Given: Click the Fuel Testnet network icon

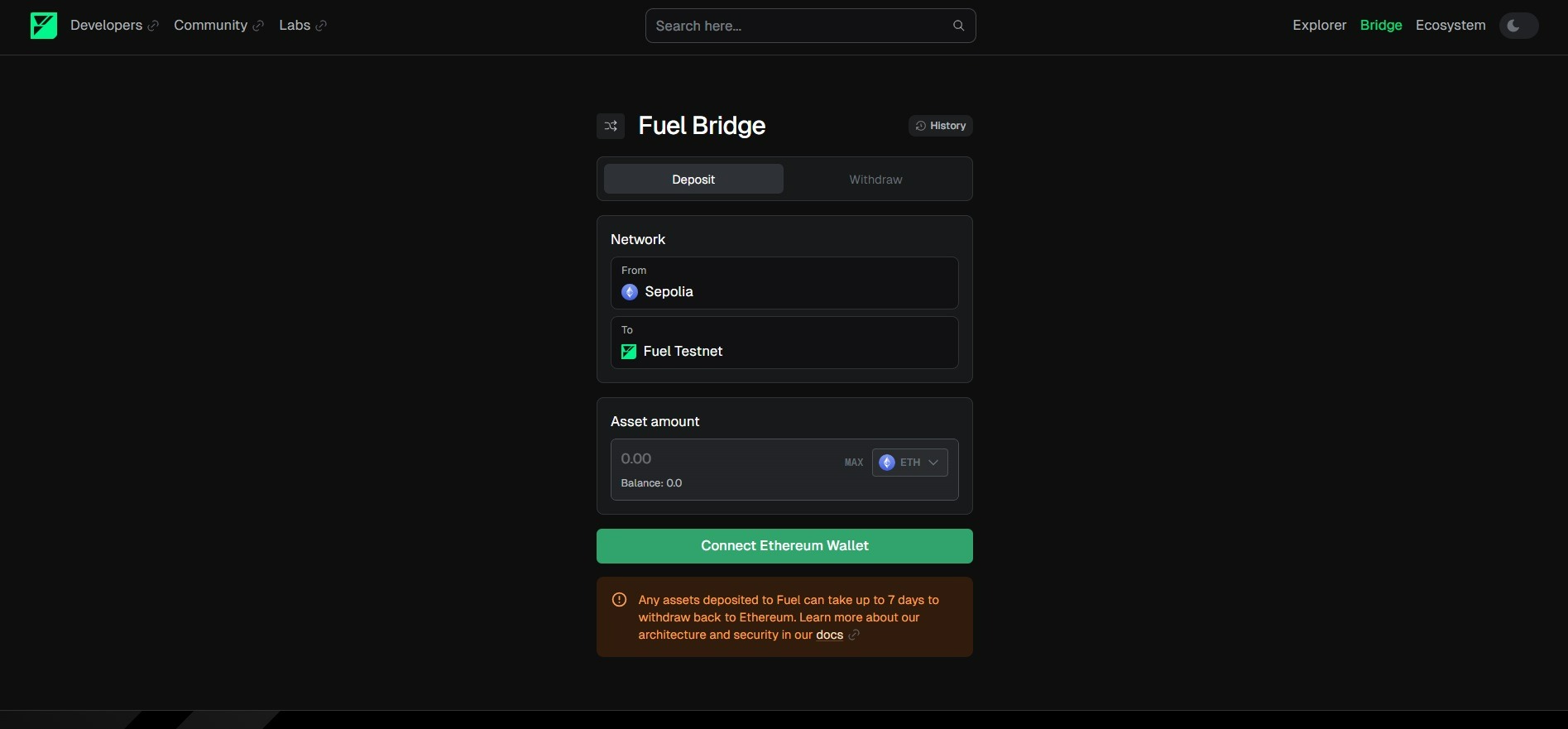Looking at the screenshot, I should pyautogui.click(x=629, y=352).
